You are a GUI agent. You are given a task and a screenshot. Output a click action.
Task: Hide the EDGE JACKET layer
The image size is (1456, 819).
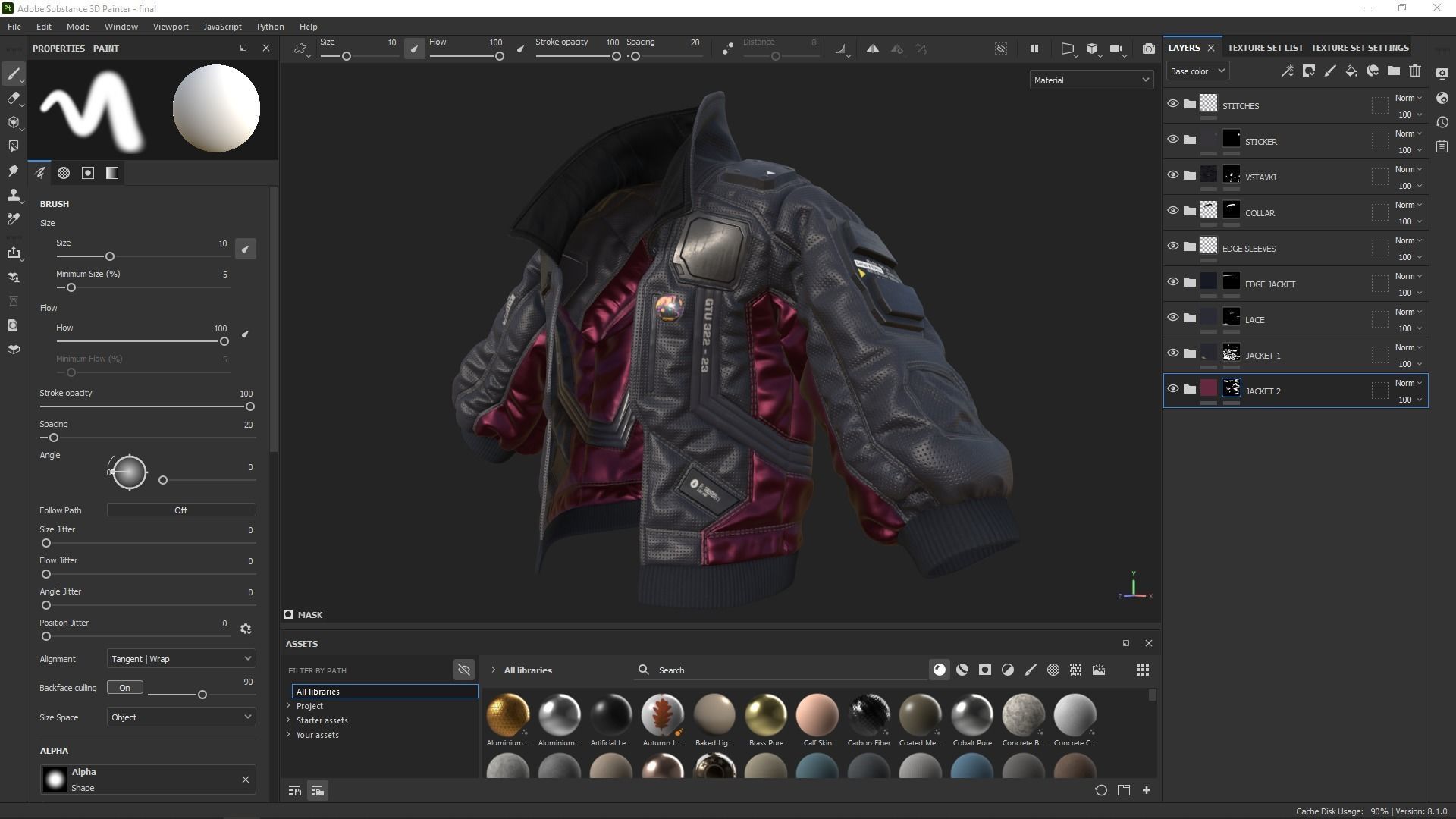1173,282
